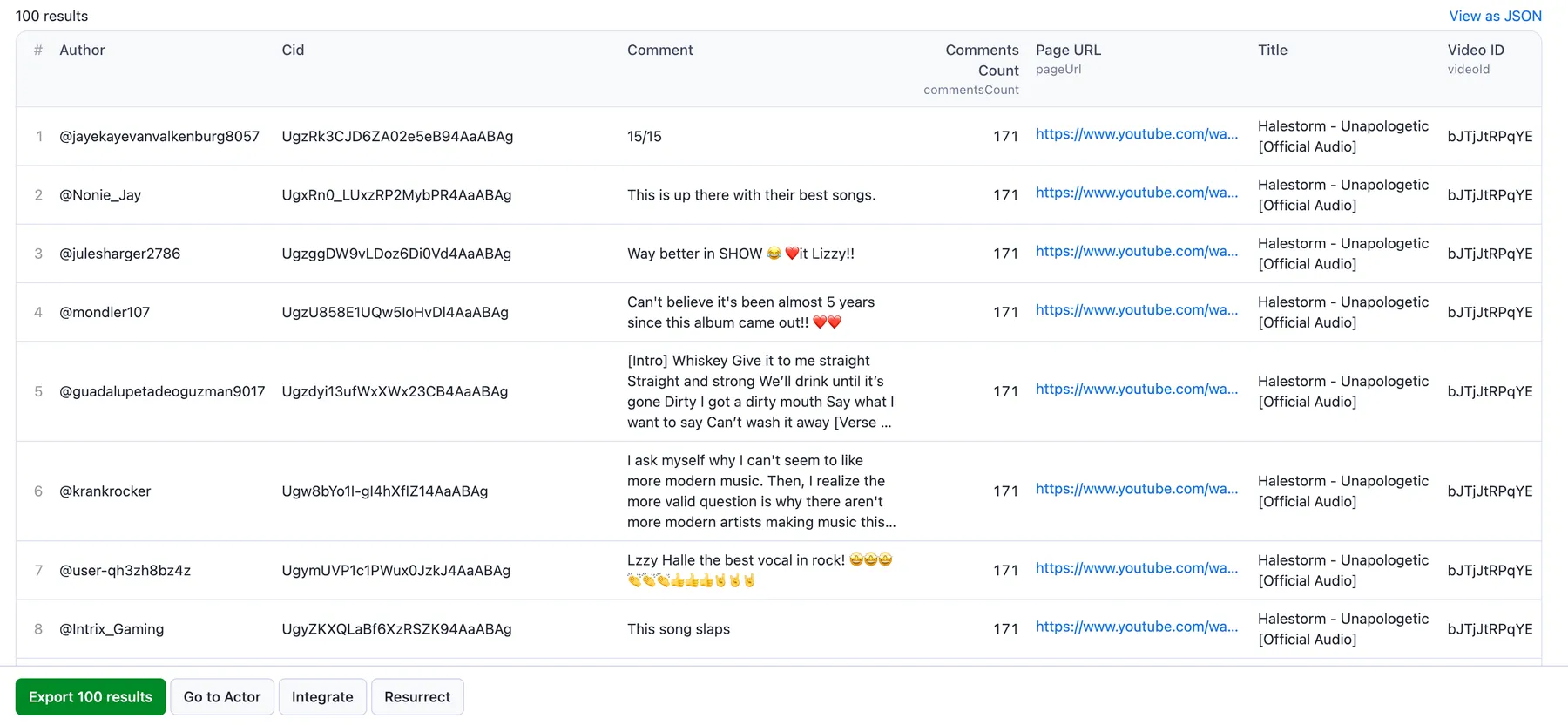
Task: Click the author @krankrocker
Action: (x=105, y=491)
